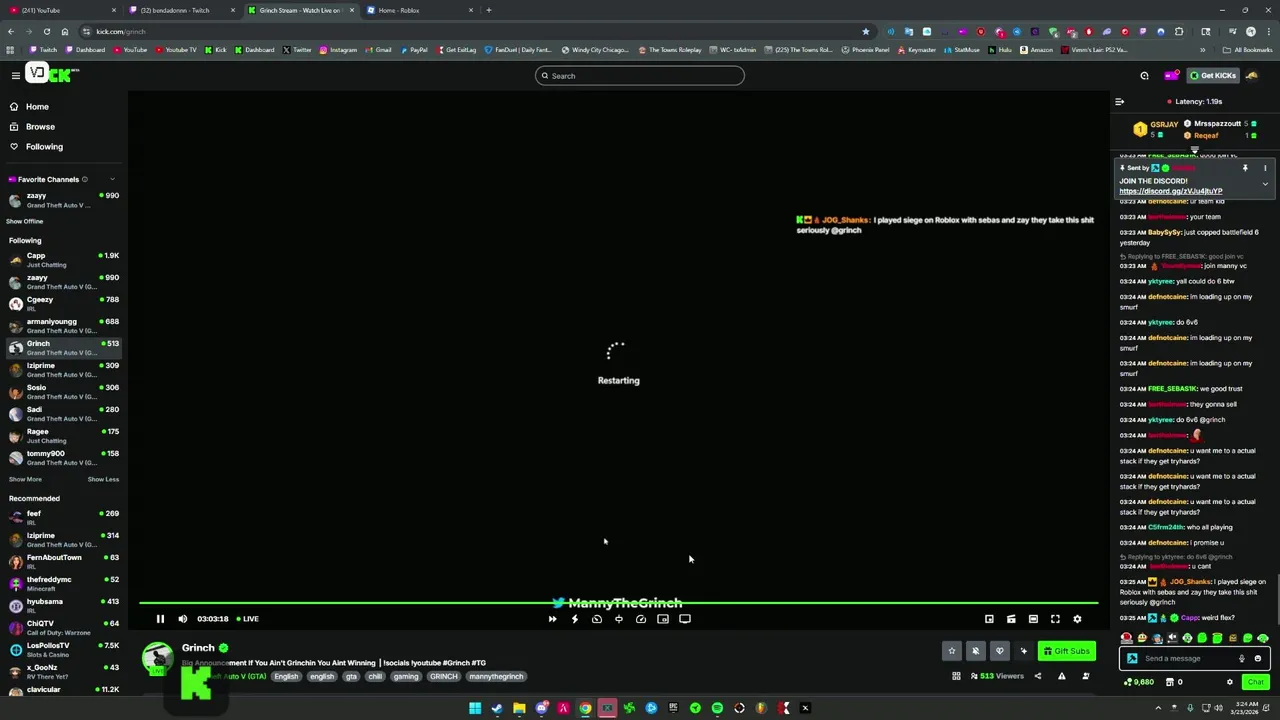This screenshot has width=1280, height=720.
Task: Open the discord.gg link in pinned message
Action: pyautogui.click(x=1170, y=191)
